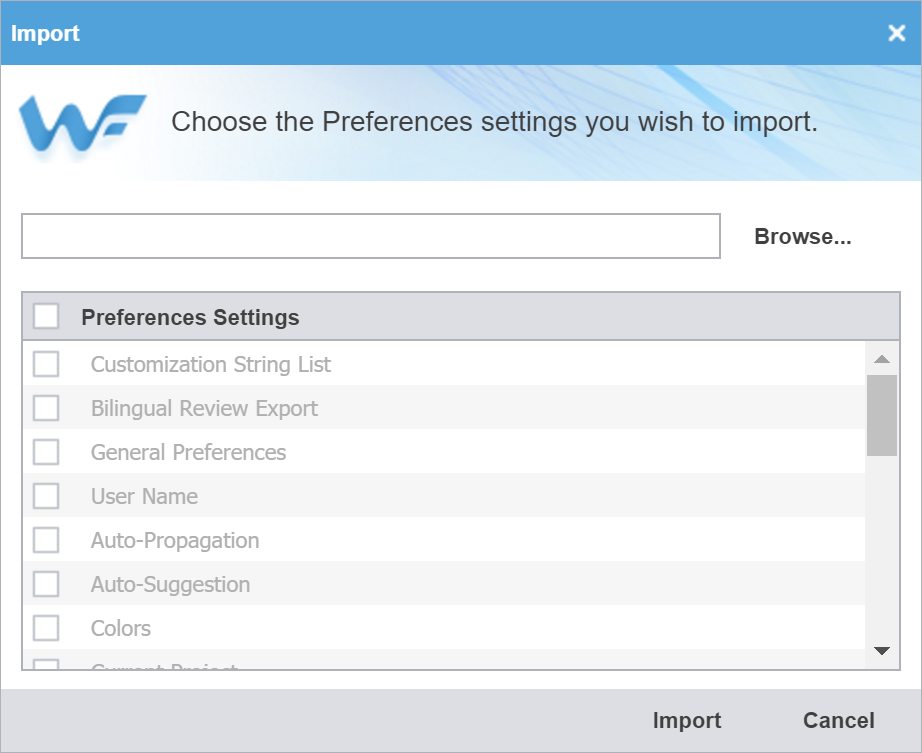Select the User Name checkbox
This screenshot has width=922, height=753.
pos(46,496)
